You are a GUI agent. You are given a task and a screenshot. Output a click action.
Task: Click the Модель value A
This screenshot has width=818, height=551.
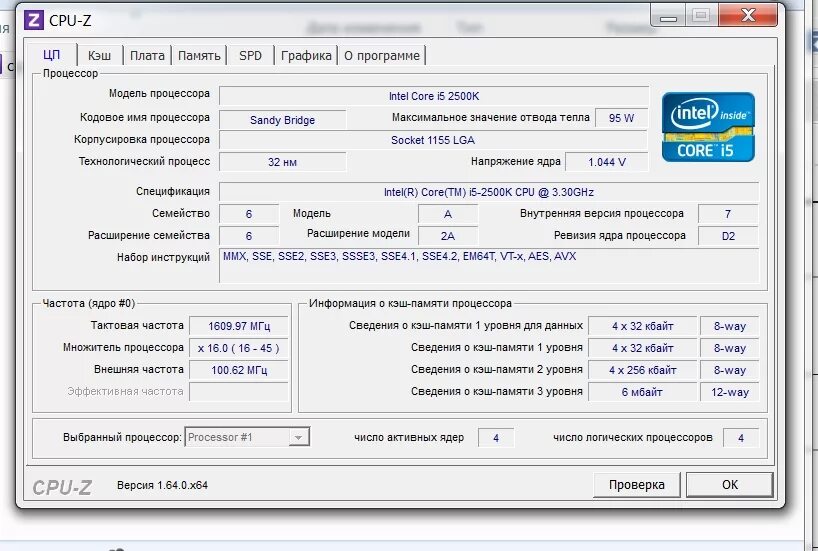click(x=448, y=214)
